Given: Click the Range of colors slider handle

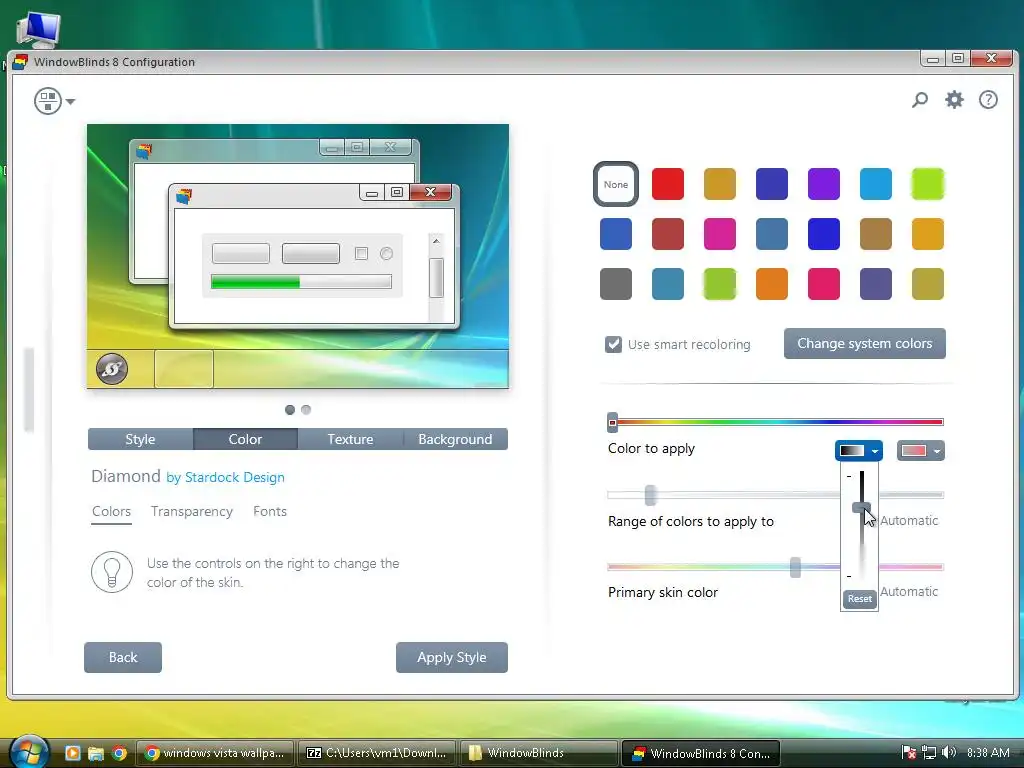Looking at the screenshot, I should [x=650, y=495].
